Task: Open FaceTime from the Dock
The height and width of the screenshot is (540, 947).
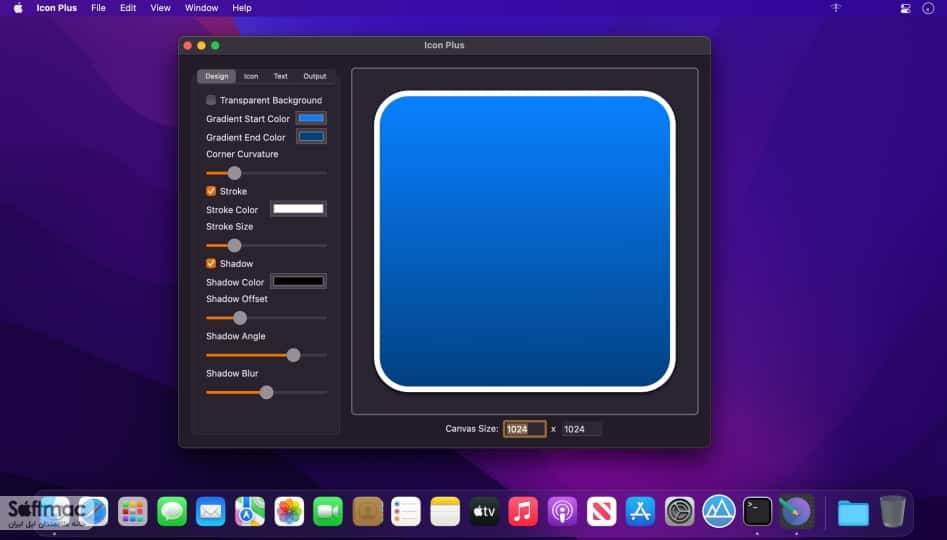Action: pyautogui.click(x=328, y=512)
